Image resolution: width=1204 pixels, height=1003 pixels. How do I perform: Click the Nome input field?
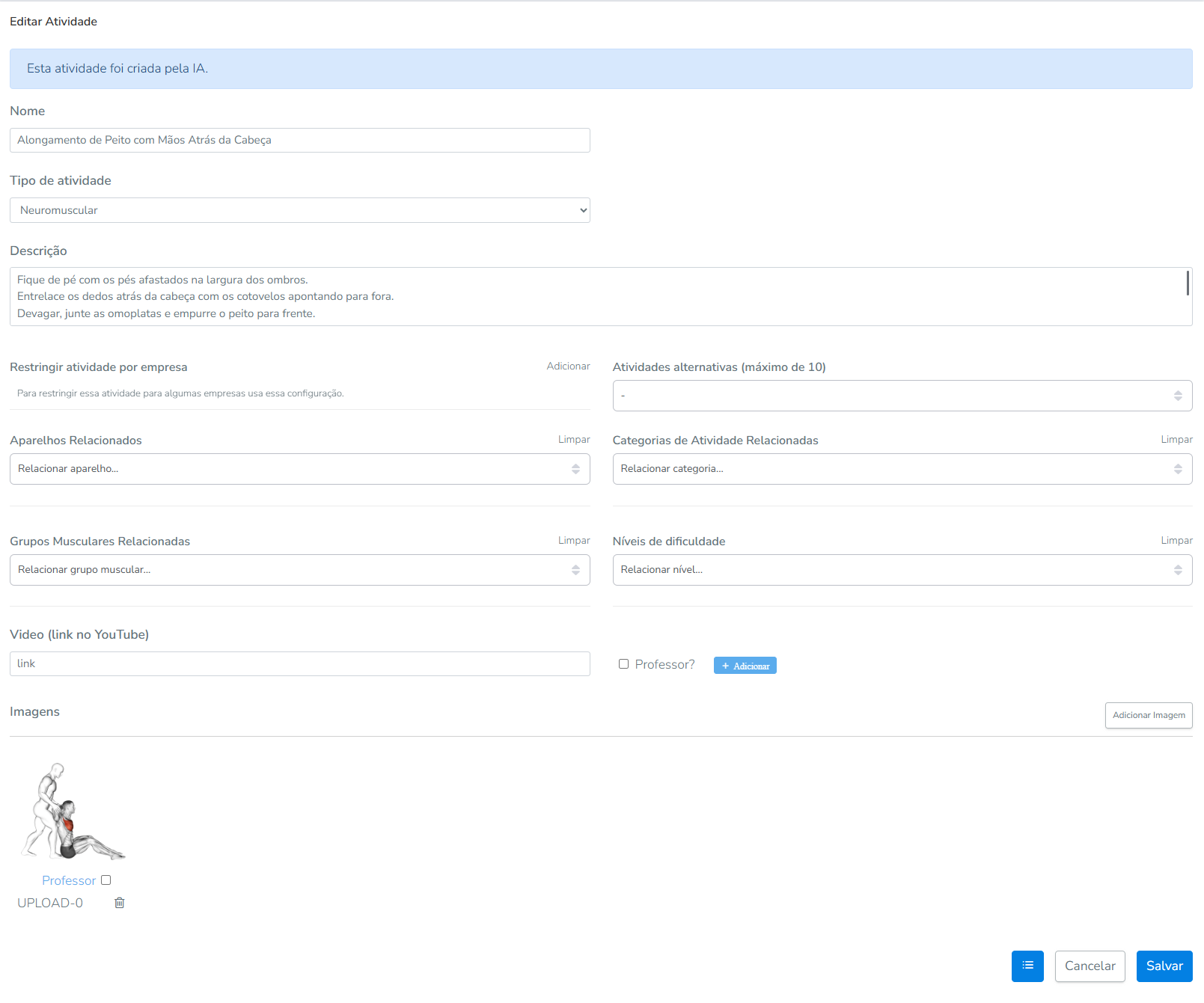pyautogui.click(x=299, y=140)
